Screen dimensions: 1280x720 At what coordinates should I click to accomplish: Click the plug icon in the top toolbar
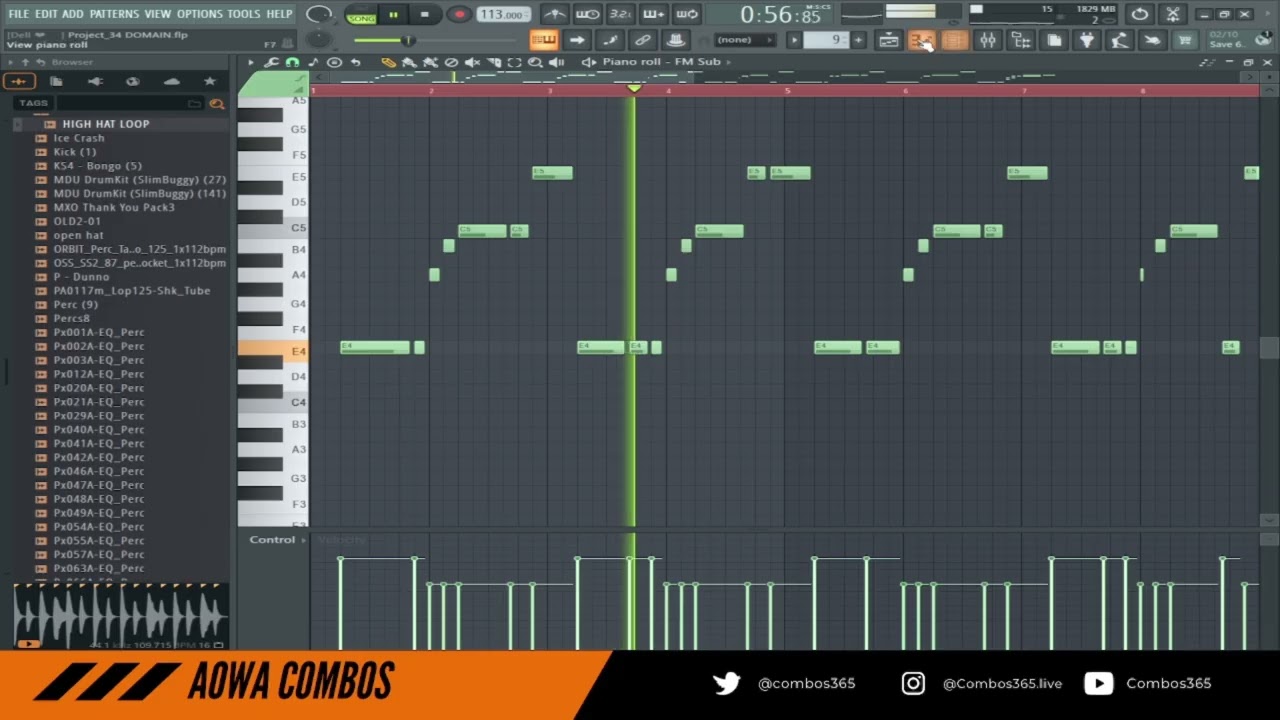[x=1086, y=40]
